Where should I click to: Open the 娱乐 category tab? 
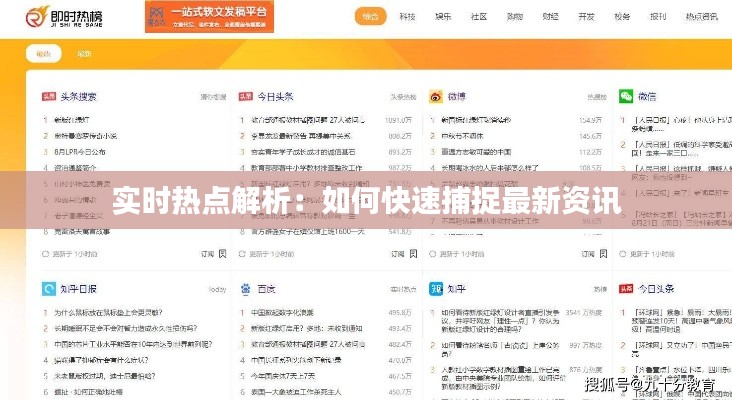click(x=443, y=16)
